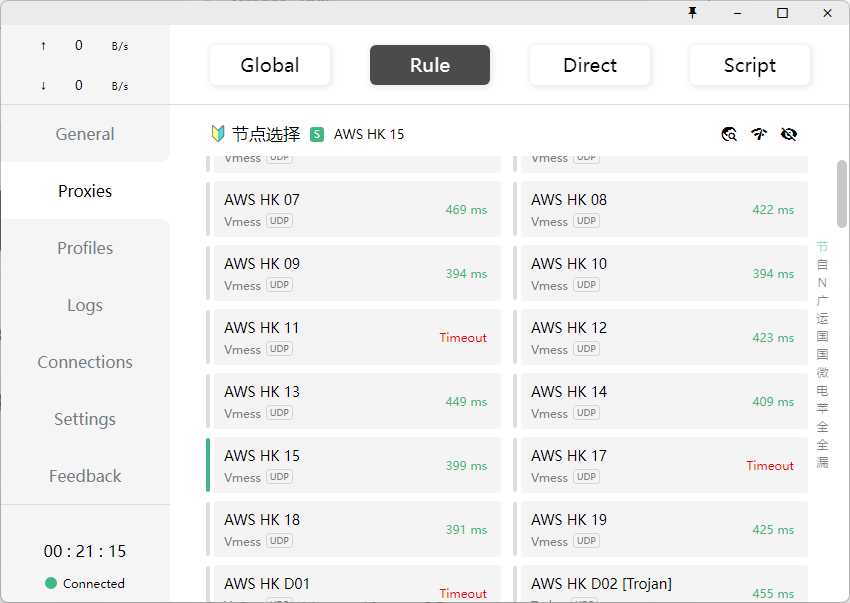
Task: Click the beginner shield icon beside 节点选择
Action: (x=217, y=134)
